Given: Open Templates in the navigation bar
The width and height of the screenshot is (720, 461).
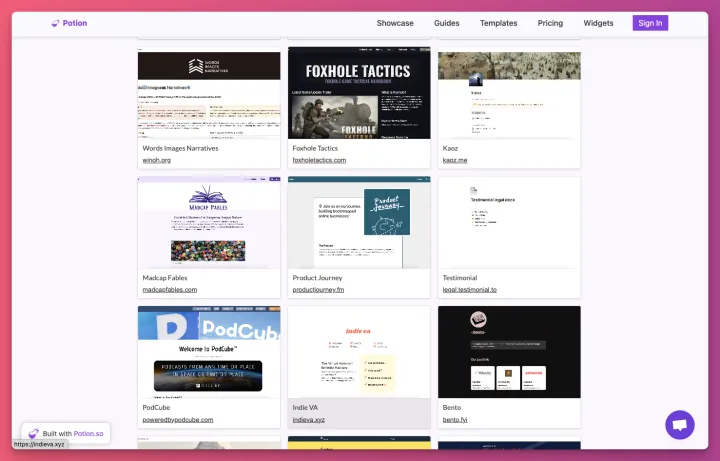Looking at the screenshot, I should click(x=498, y=23).
